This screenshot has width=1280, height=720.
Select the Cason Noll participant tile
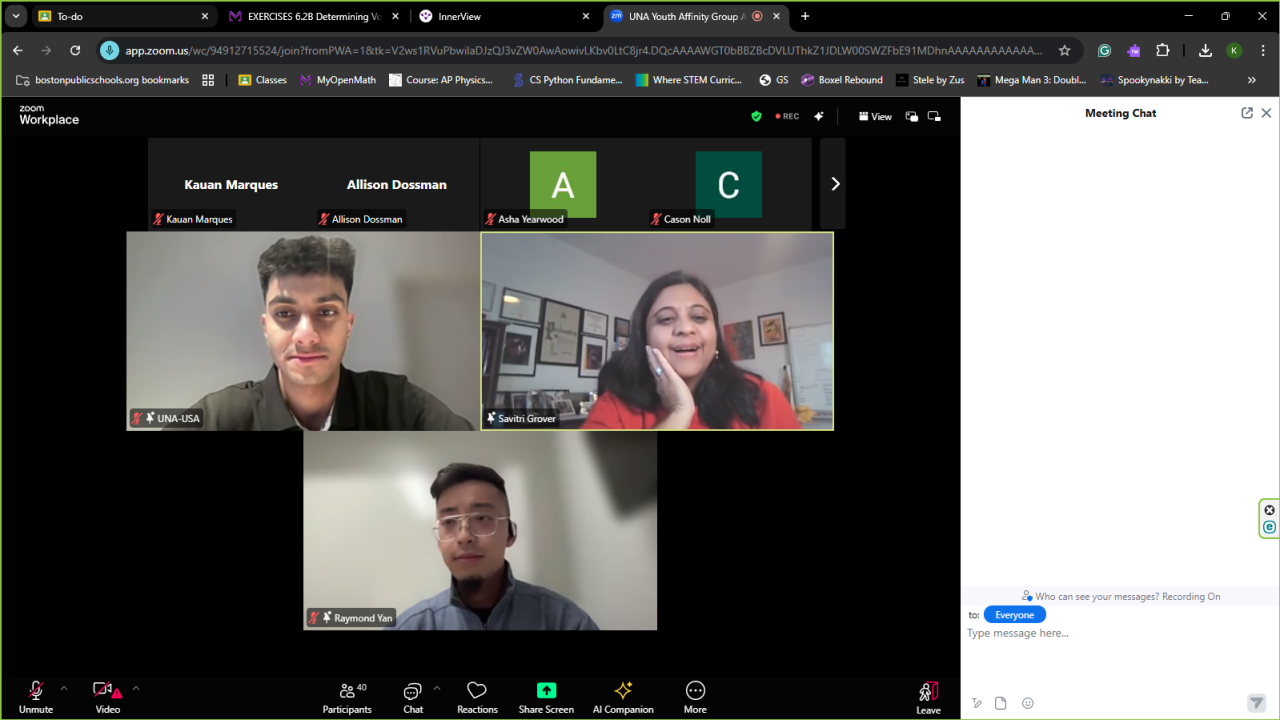pos(729,184)
